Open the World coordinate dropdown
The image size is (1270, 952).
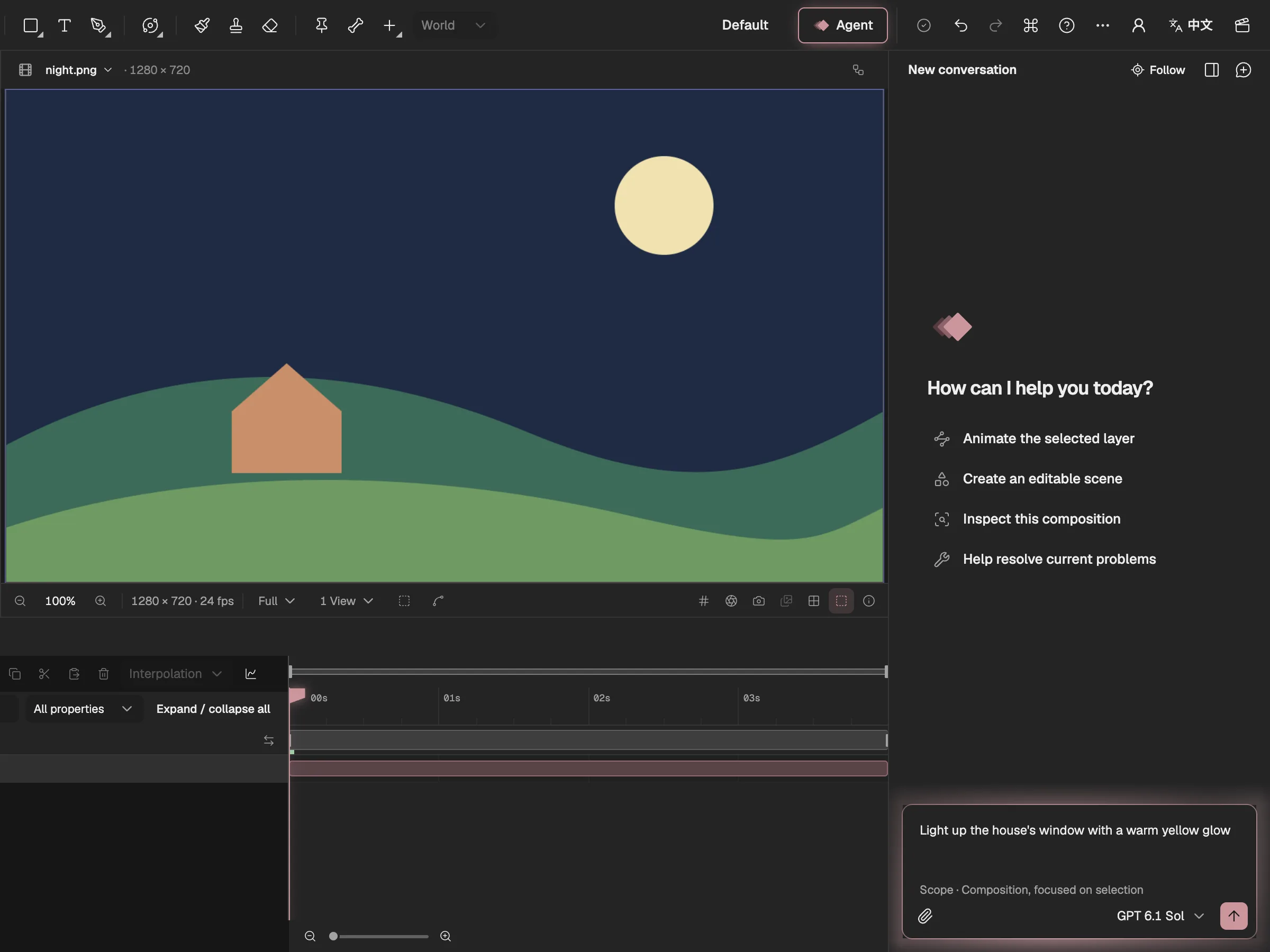tap(453, 25)
